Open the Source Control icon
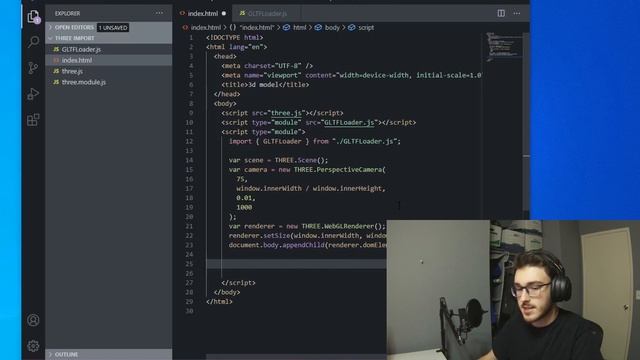 [33, 68]
